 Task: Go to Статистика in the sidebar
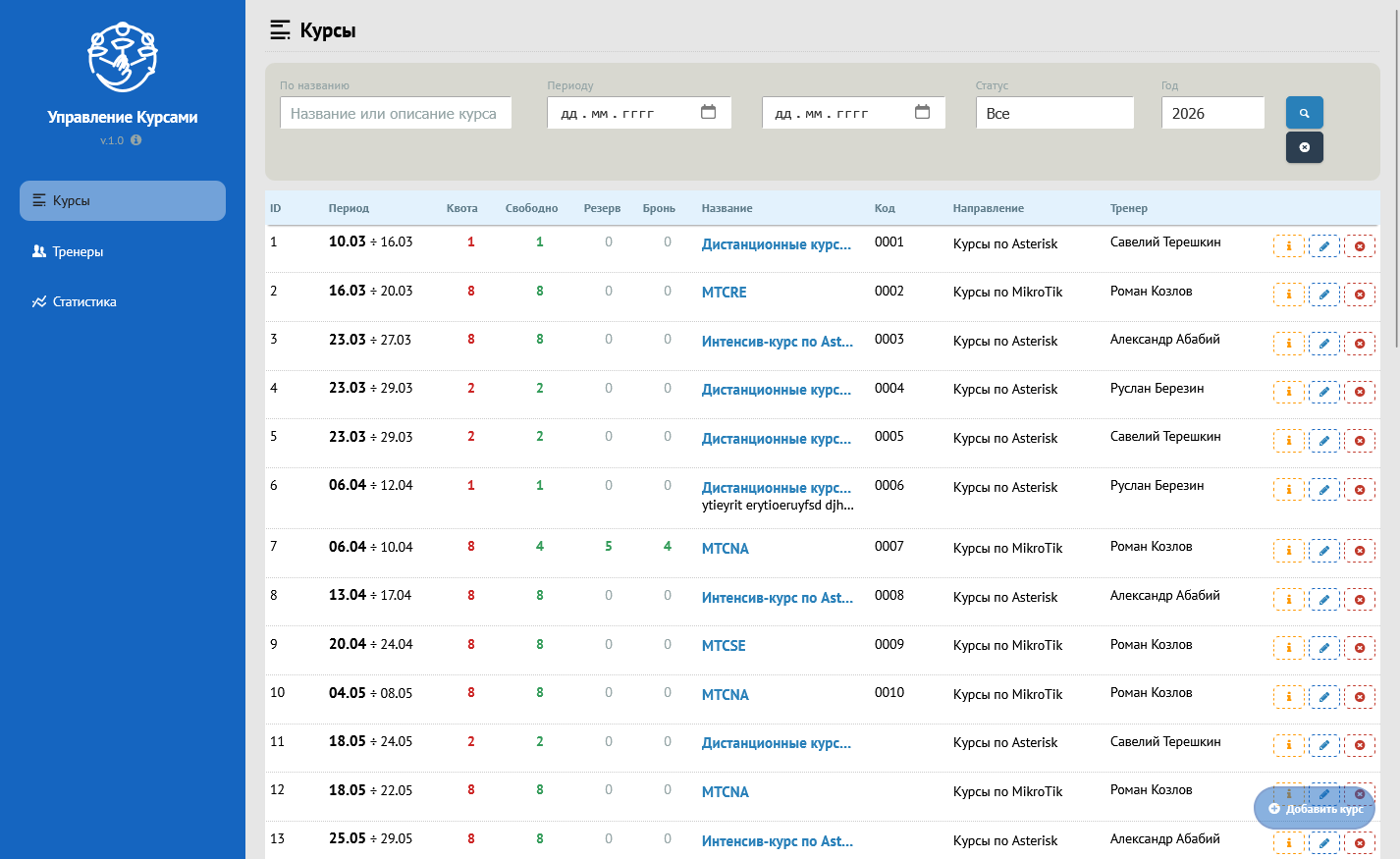(84, 301)
